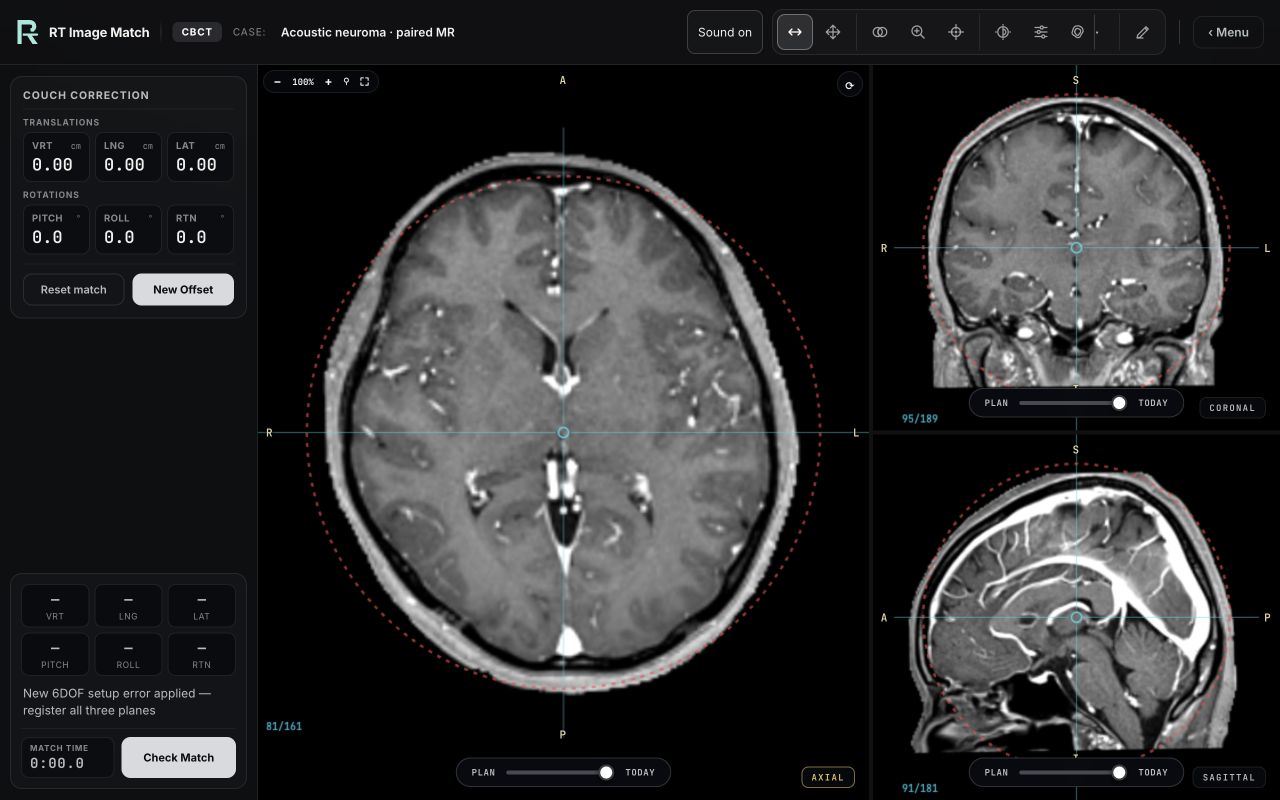Click the PITCH rotation value field
1280x800 pixels.
pos(56,229)
